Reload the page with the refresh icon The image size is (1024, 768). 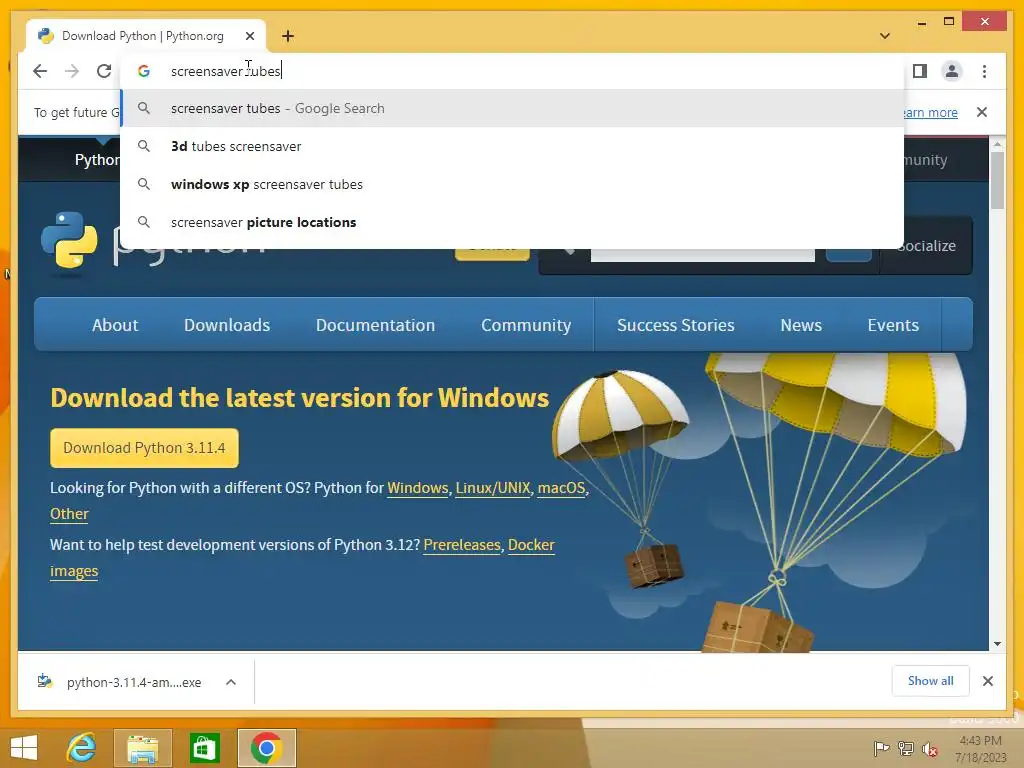(x=104, y=71)
